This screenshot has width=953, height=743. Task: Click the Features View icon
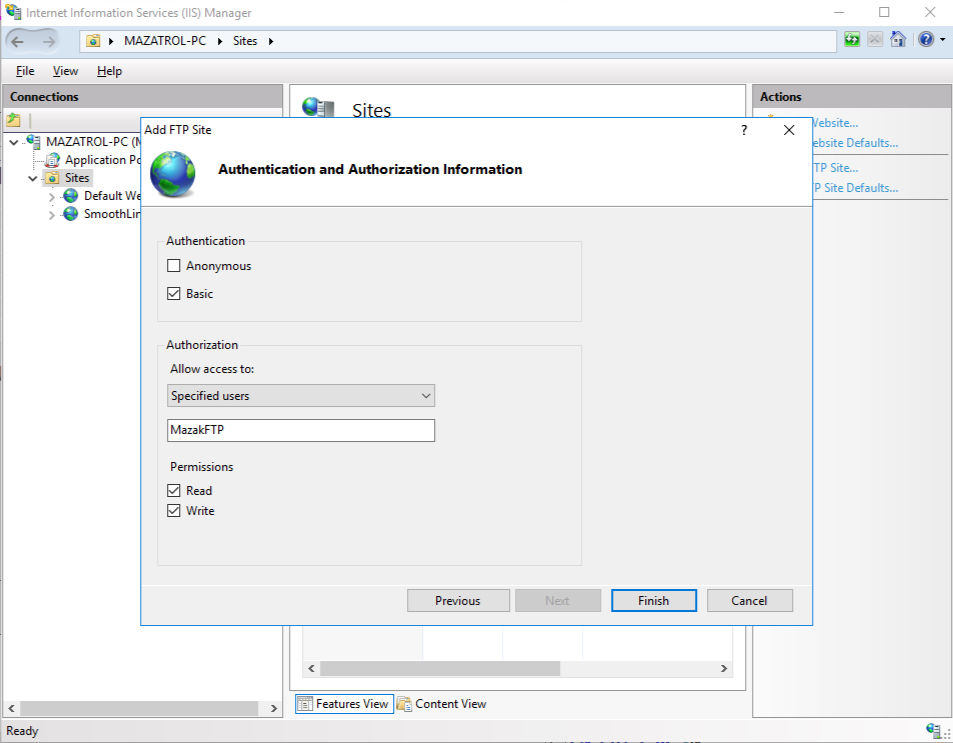click(x=304, y=704)
